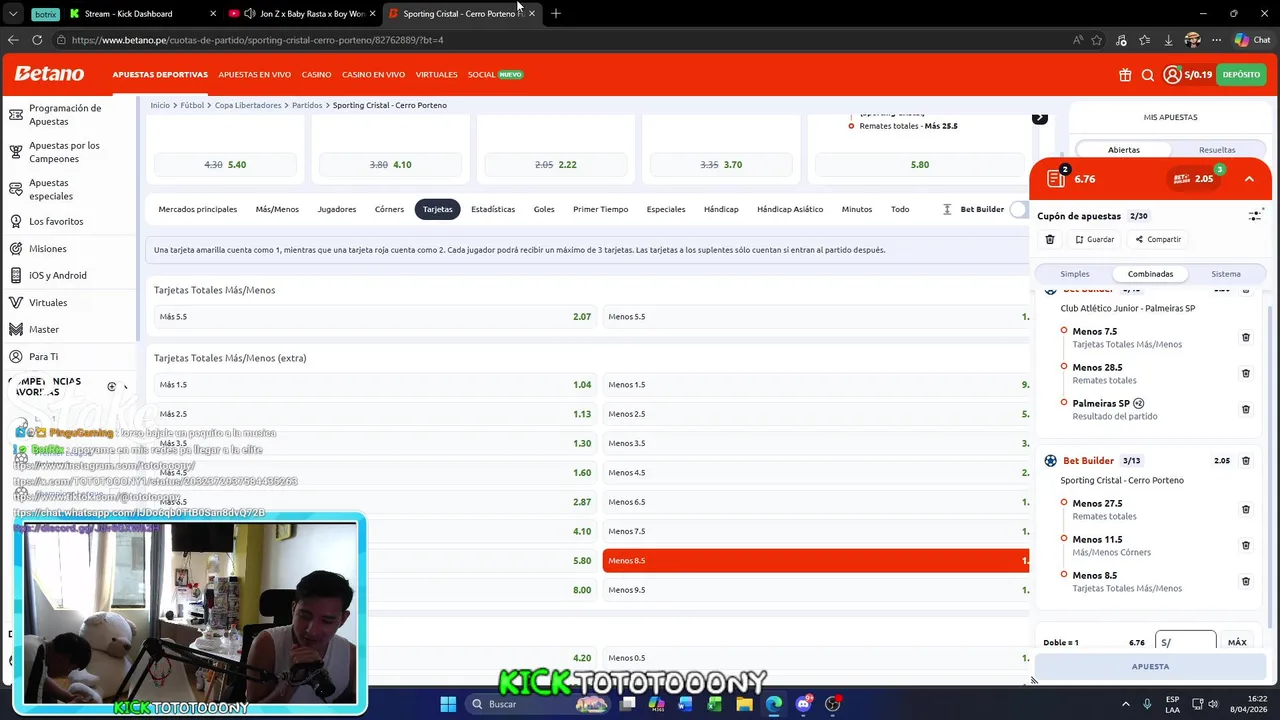Screen dimensions: 1280x720
Task: Deselect the highlighted Menos 8.5 odds
Action: coord(815,561)
